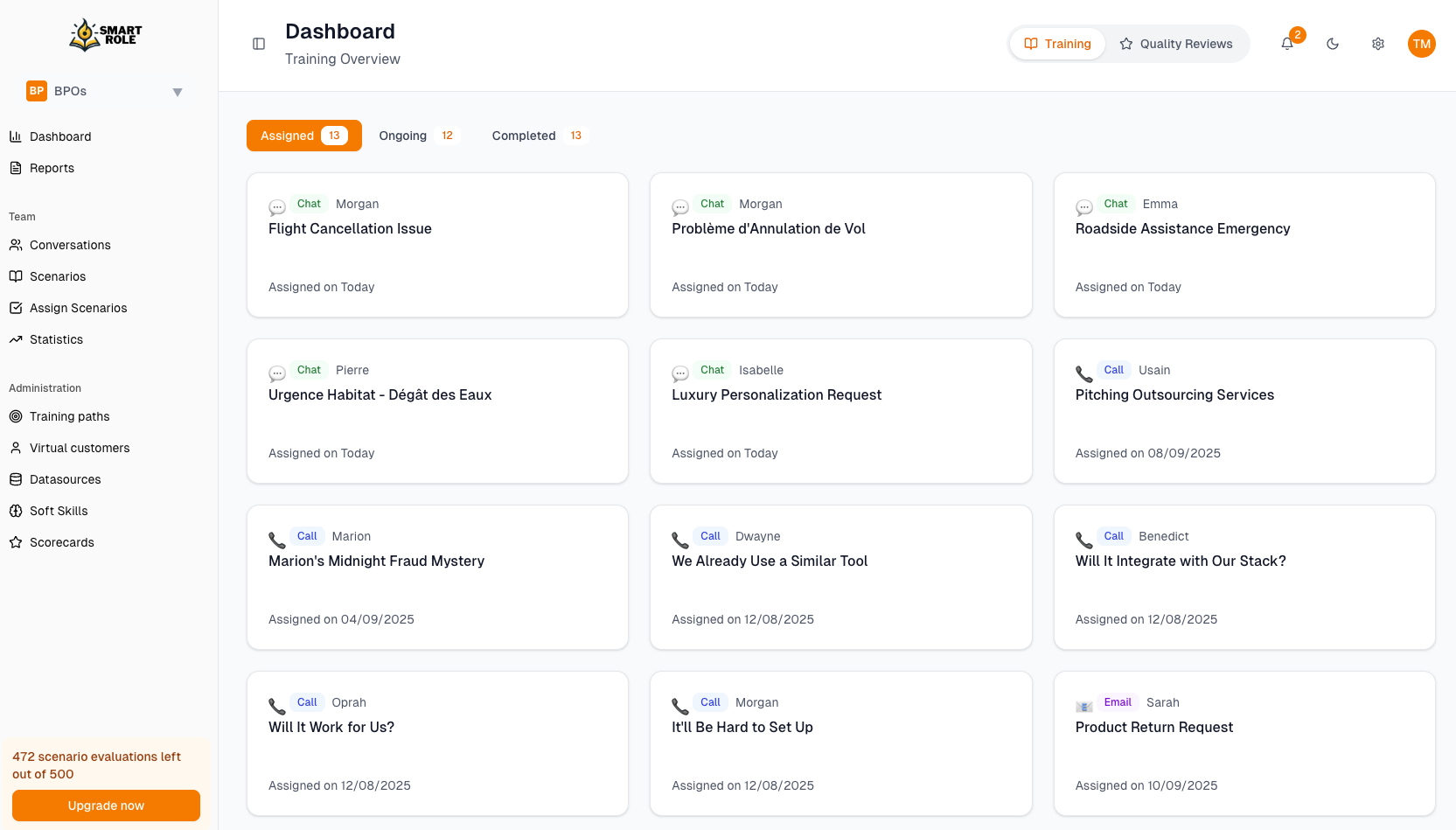
Task: Open Soft Skills section
Action: click(x=59, y=511)
